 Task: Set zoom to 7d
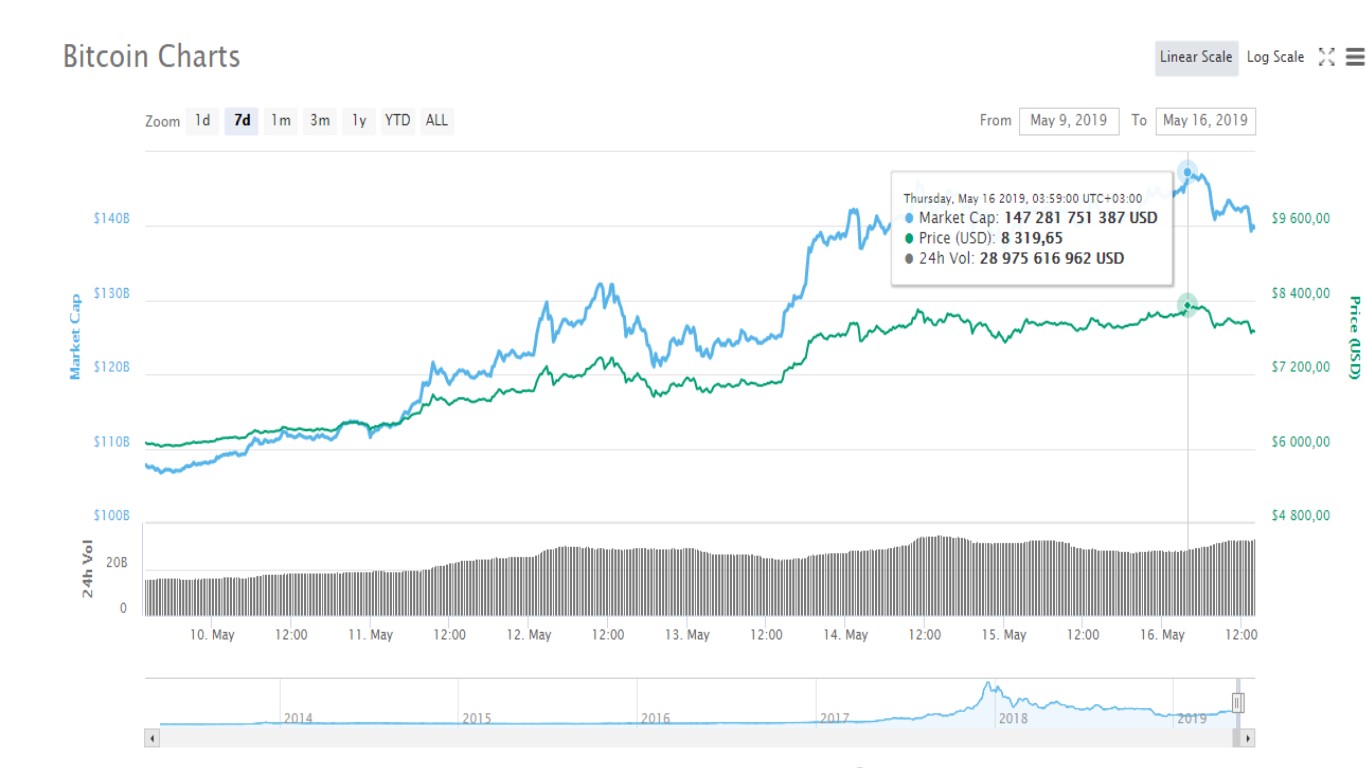point(242,121)
